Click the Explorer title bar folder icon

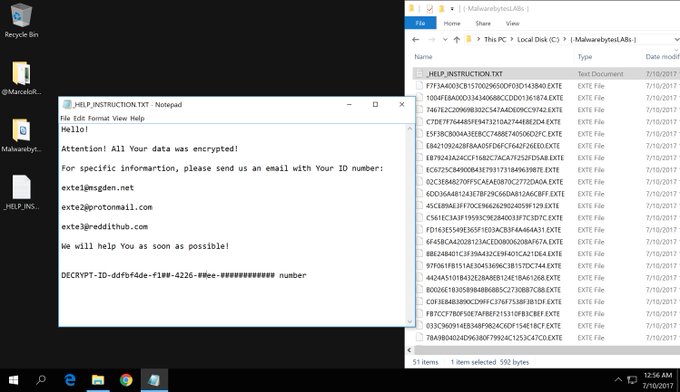412,8
